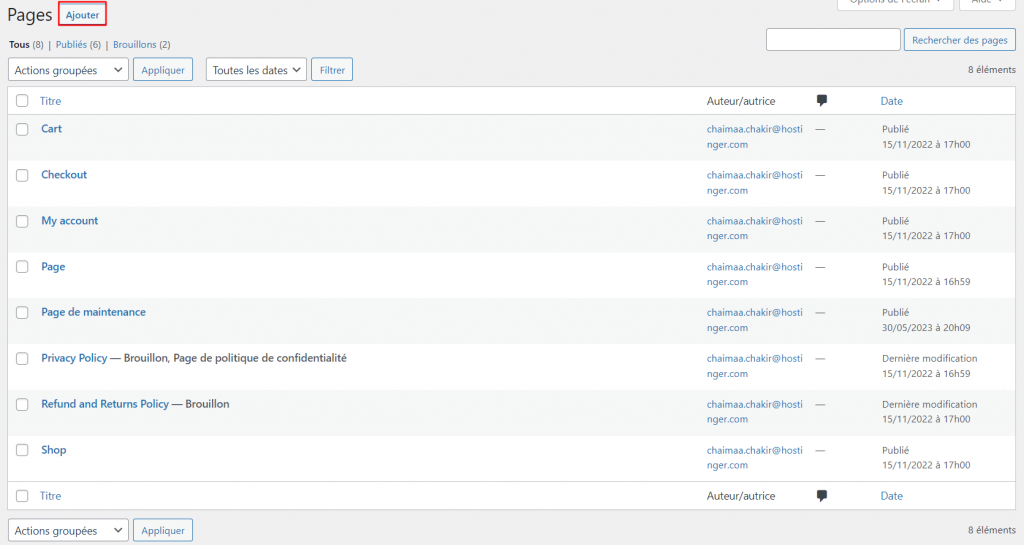The width and height of the screenshot is (1024, 545).
Task: Check the Shop page row checkbox
Action: [x=22, y=450]
